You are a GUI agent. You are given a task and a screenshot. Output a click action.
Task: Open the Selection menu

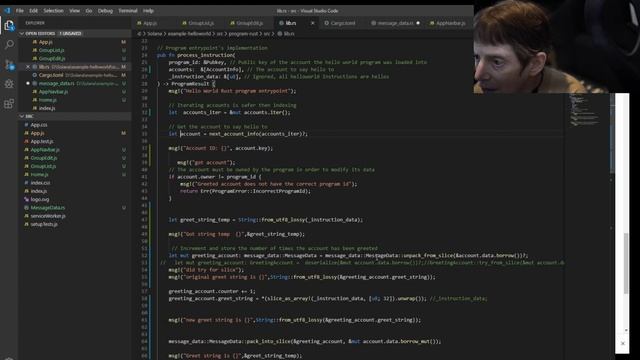pyautogui.click(x=53, y=11)
